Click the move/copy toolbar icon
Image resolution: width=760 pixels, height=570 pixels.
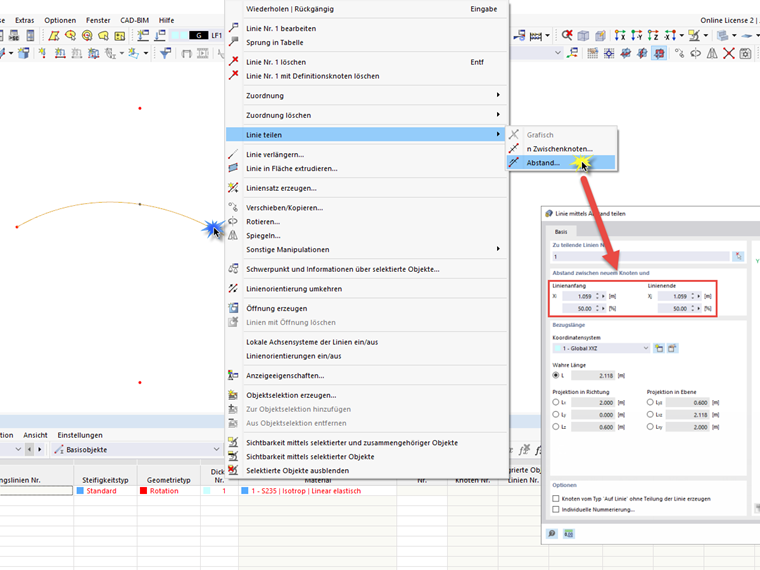point(679,53)
